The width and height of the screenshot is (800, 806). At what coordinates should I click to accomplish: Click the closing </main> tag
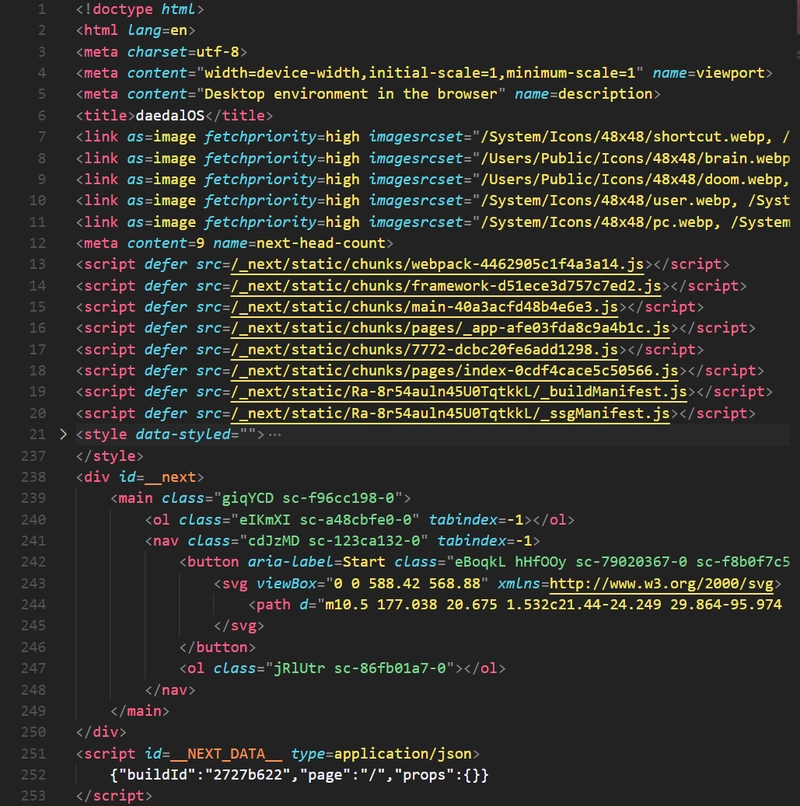(140, 711)
